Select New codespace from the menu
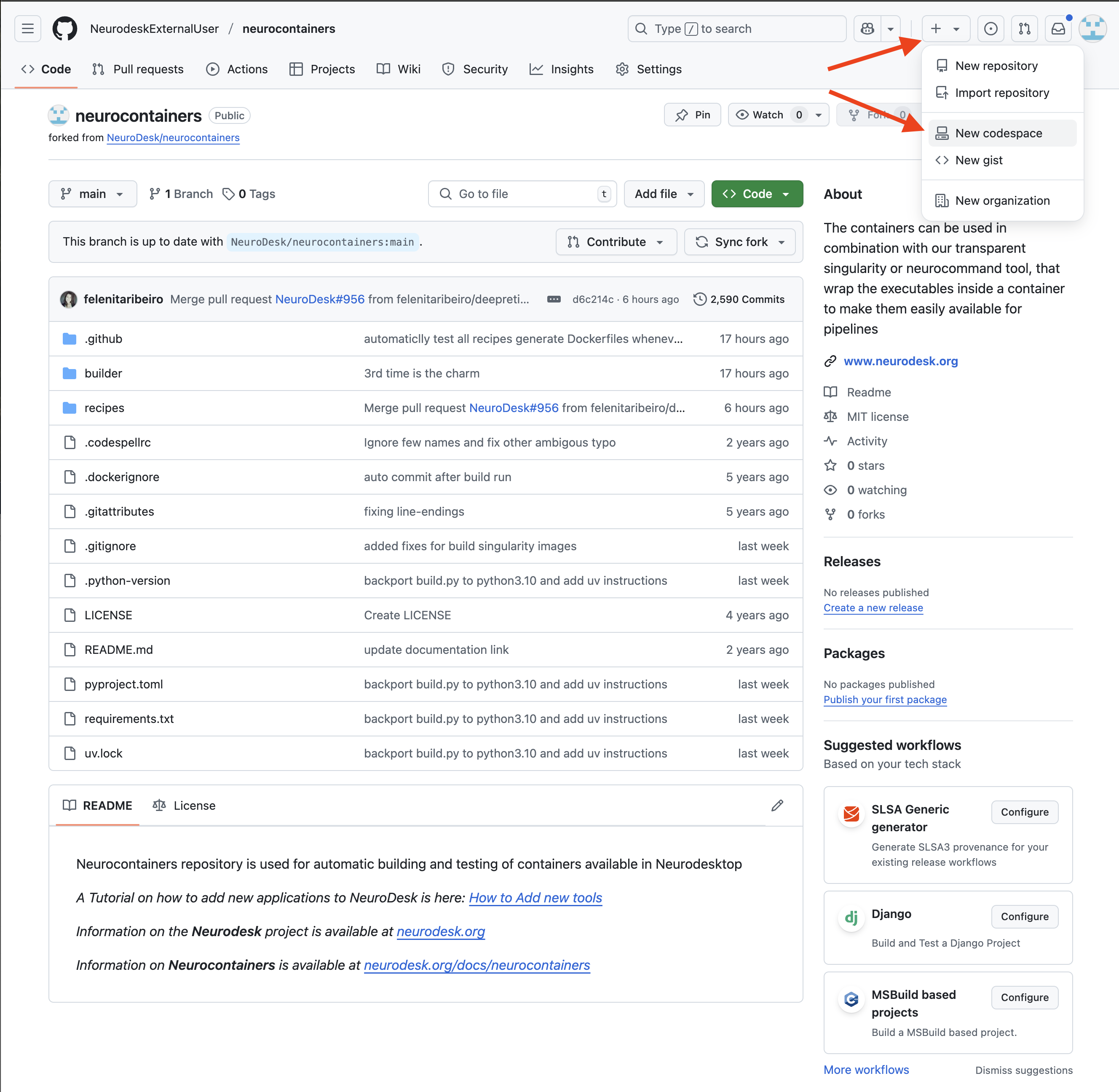Viewport: 1119px width, 1092px height. click(x=998, y=133)
